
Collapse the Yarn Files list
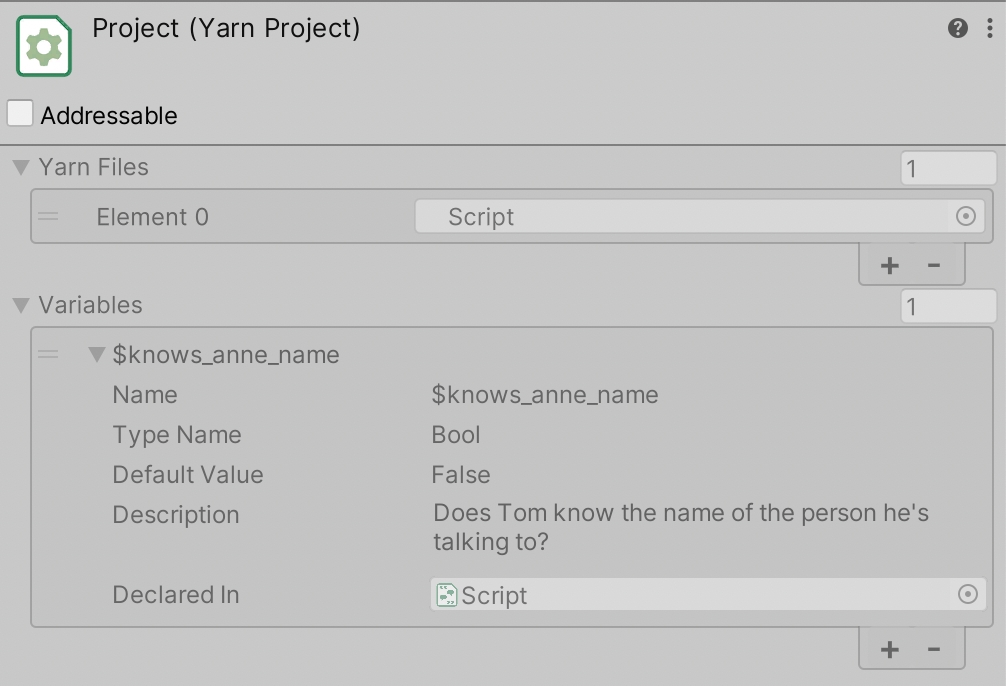coord(20,167)
